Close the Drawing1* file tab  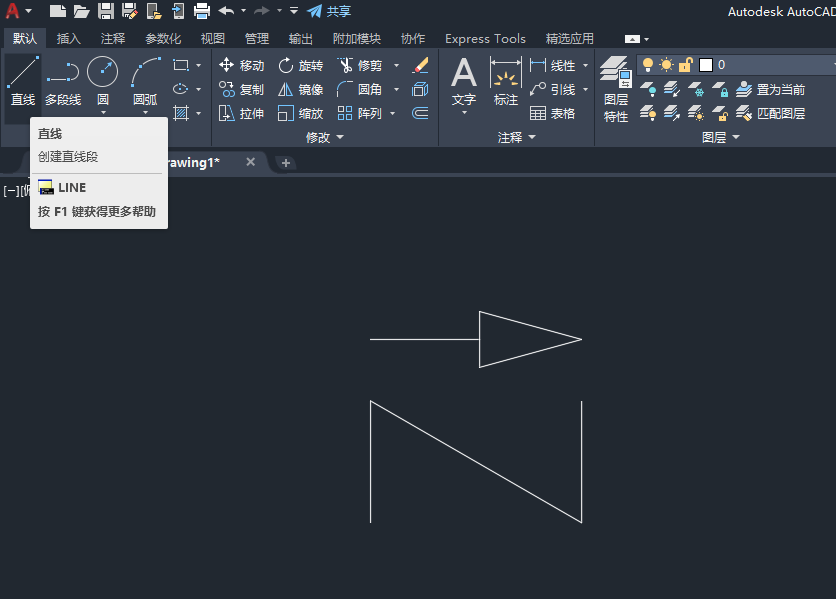click(x=251, y=162)
